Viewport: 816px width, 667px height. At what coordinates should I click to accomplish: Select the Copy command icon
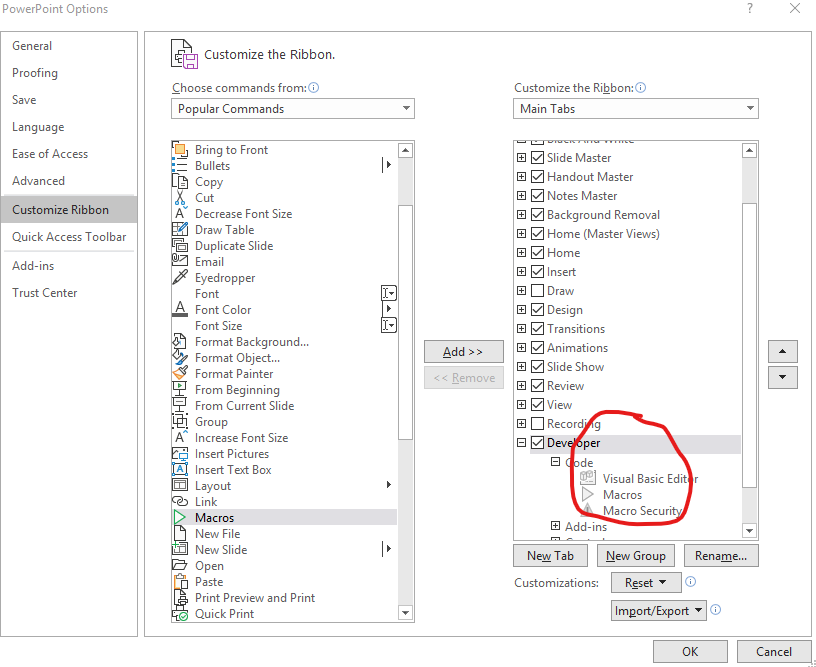point(180,182)
